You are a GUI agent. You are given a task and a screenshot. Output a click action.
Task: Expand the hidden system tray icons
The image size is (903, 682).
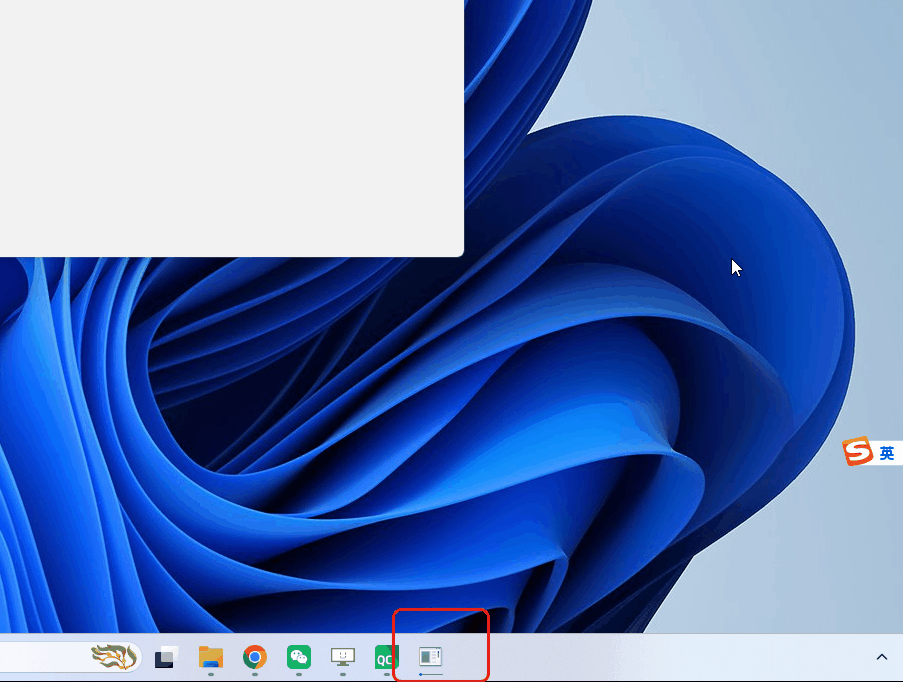[x=882, y=657]
